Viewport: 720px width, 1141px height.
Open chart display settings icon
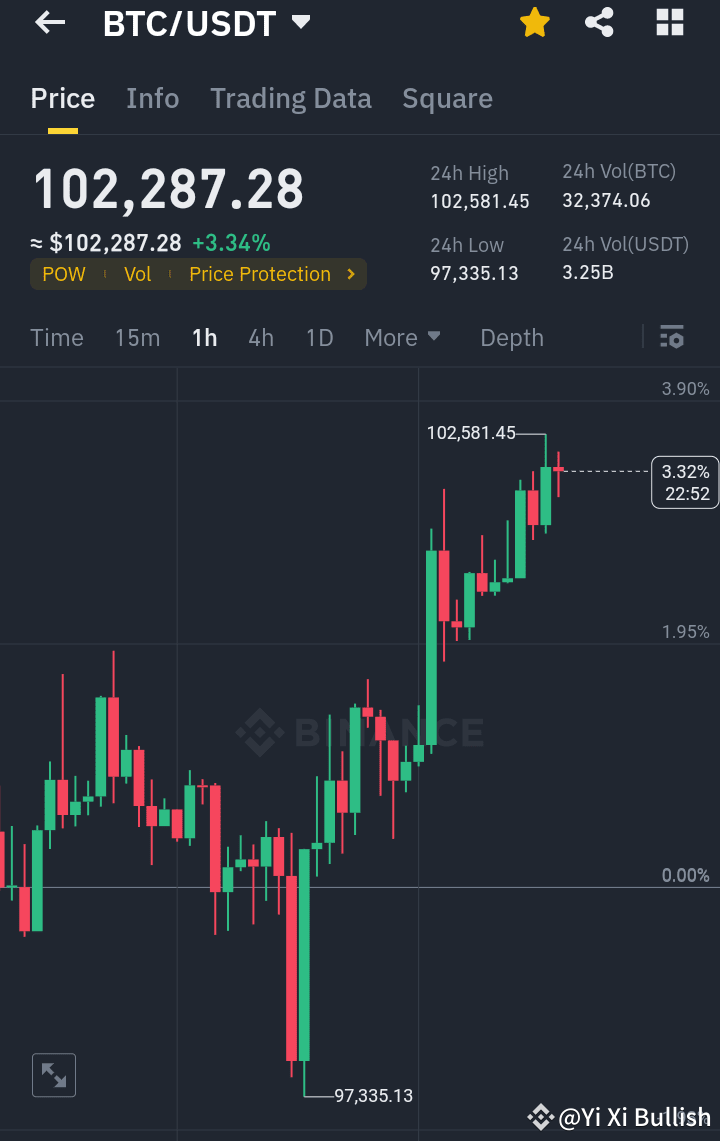[671, 338]
